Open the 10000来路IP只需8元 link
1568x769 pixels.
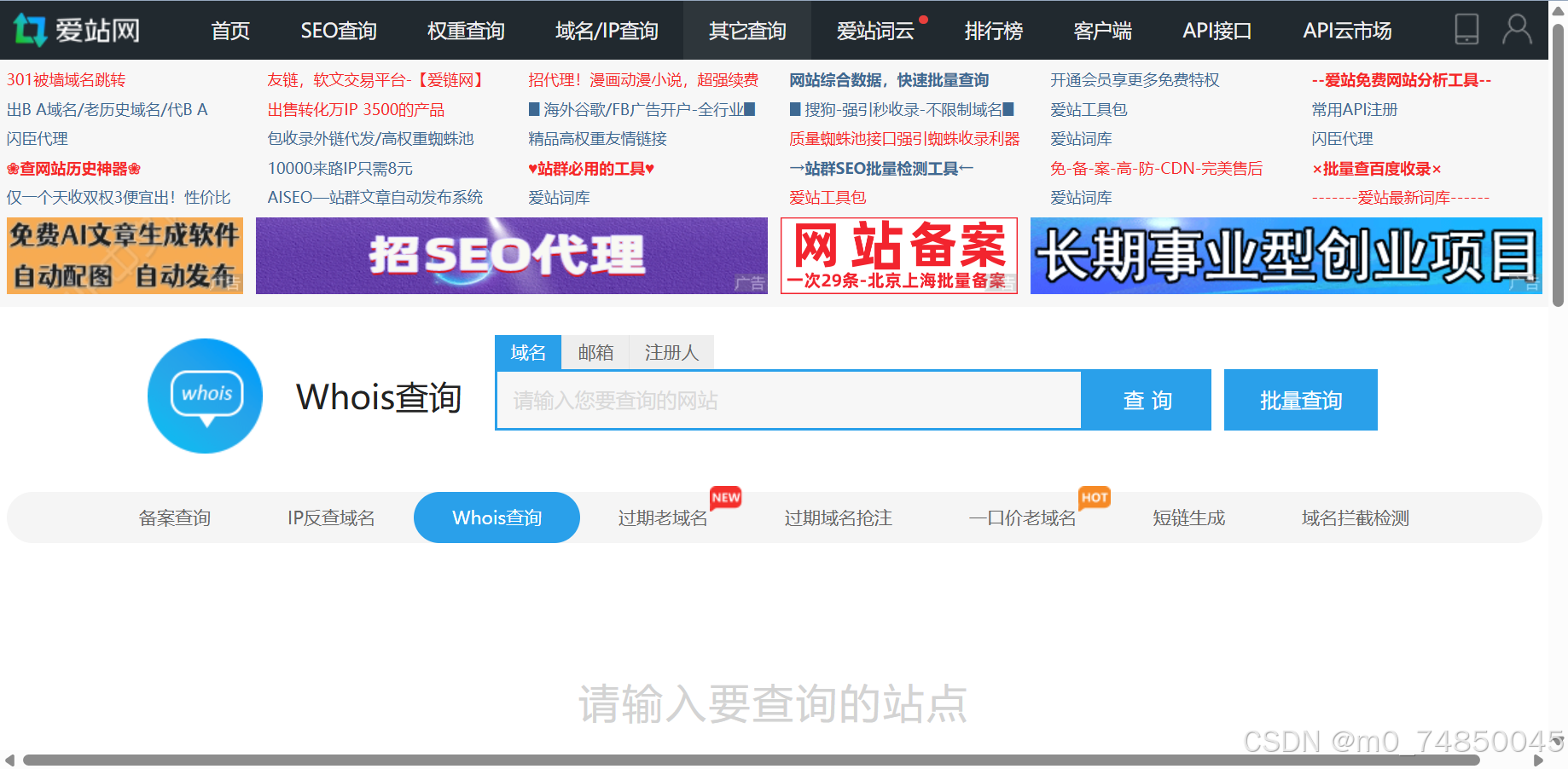click(x=340, y=169)
